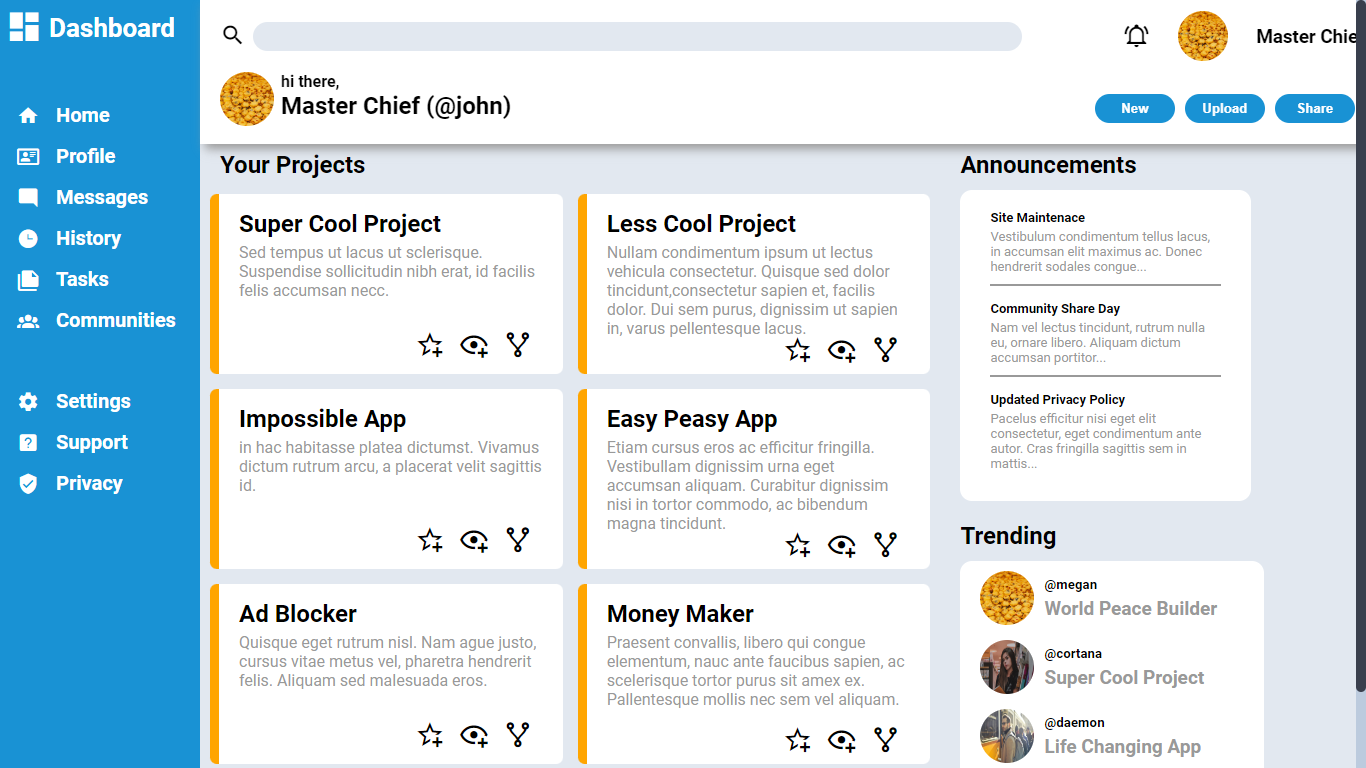
Task: Click the search input field
Action: click(637, 36)
